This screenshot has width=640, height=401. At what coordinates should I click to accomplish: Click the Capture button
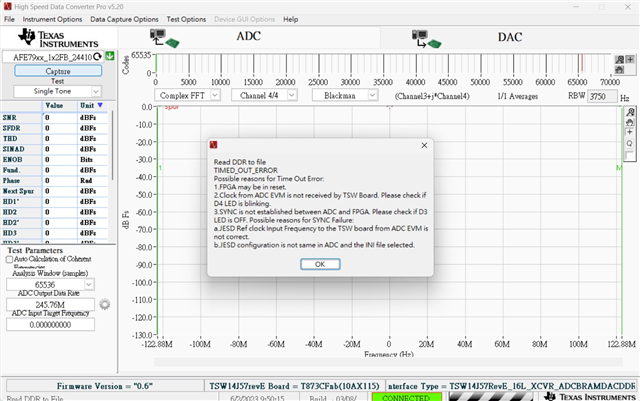coord(58,71)
